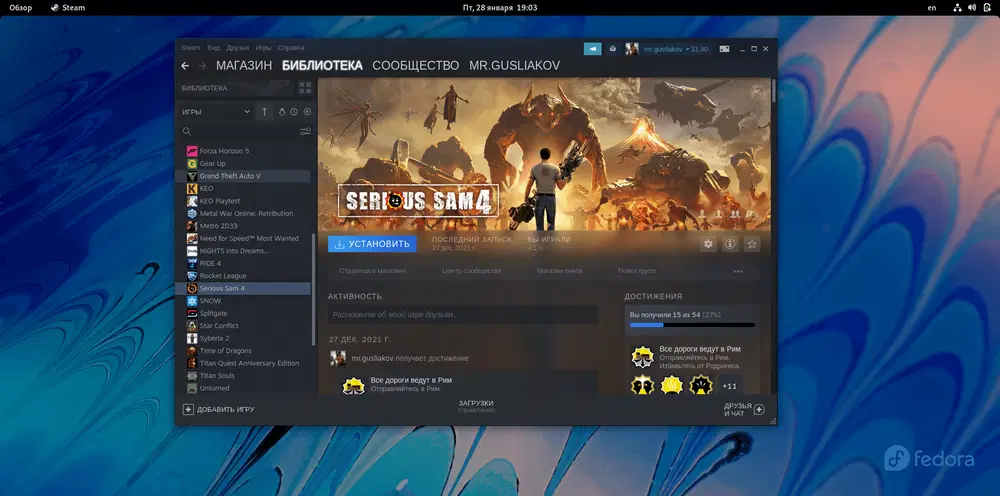Open the game settings gear icon
Screen dimensions: 1000x496
click(x=708, y=244)
